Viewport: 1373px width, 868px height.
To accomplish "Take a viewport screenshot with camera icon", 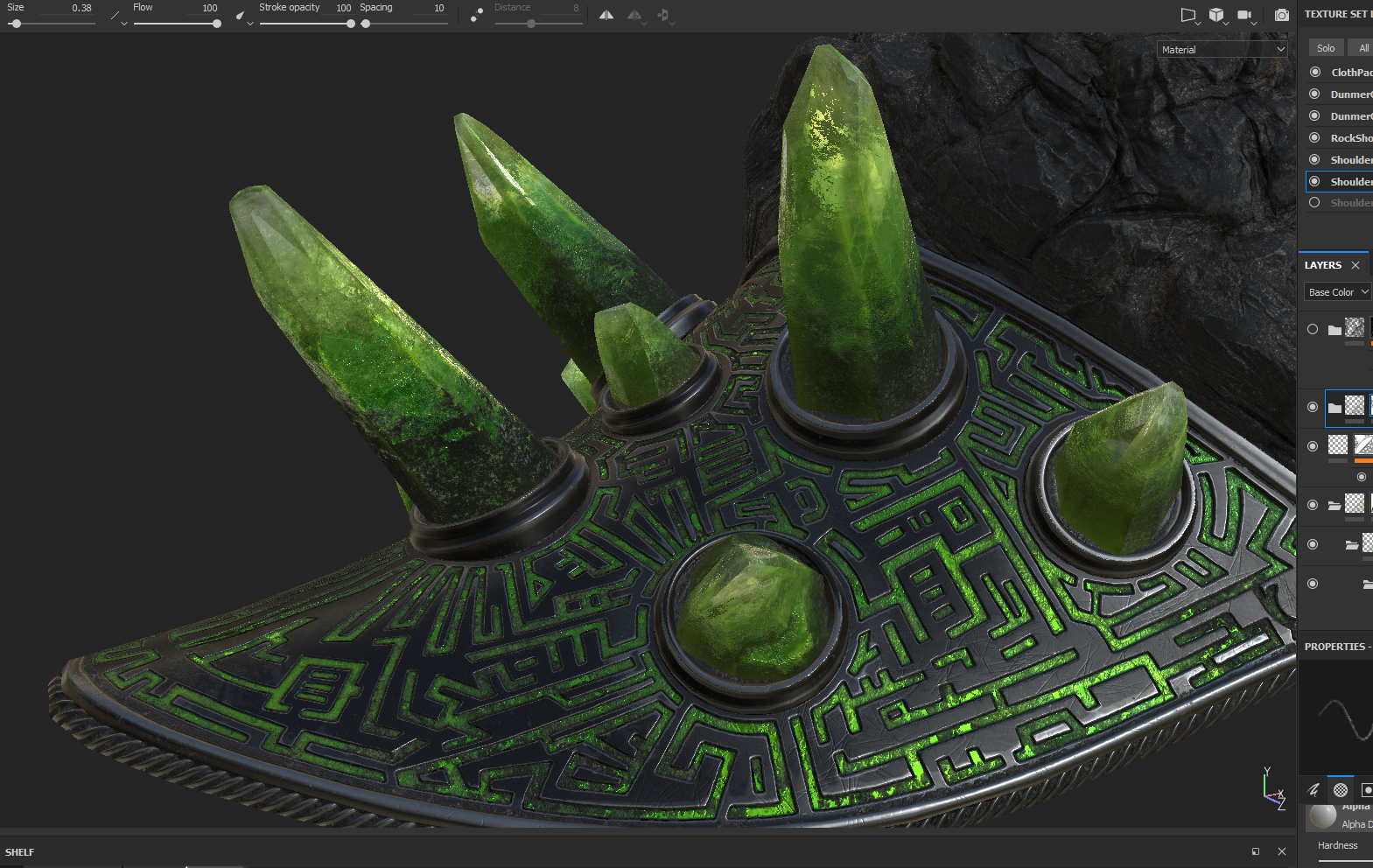I will pyautogui.click(x=1282, y=15).
